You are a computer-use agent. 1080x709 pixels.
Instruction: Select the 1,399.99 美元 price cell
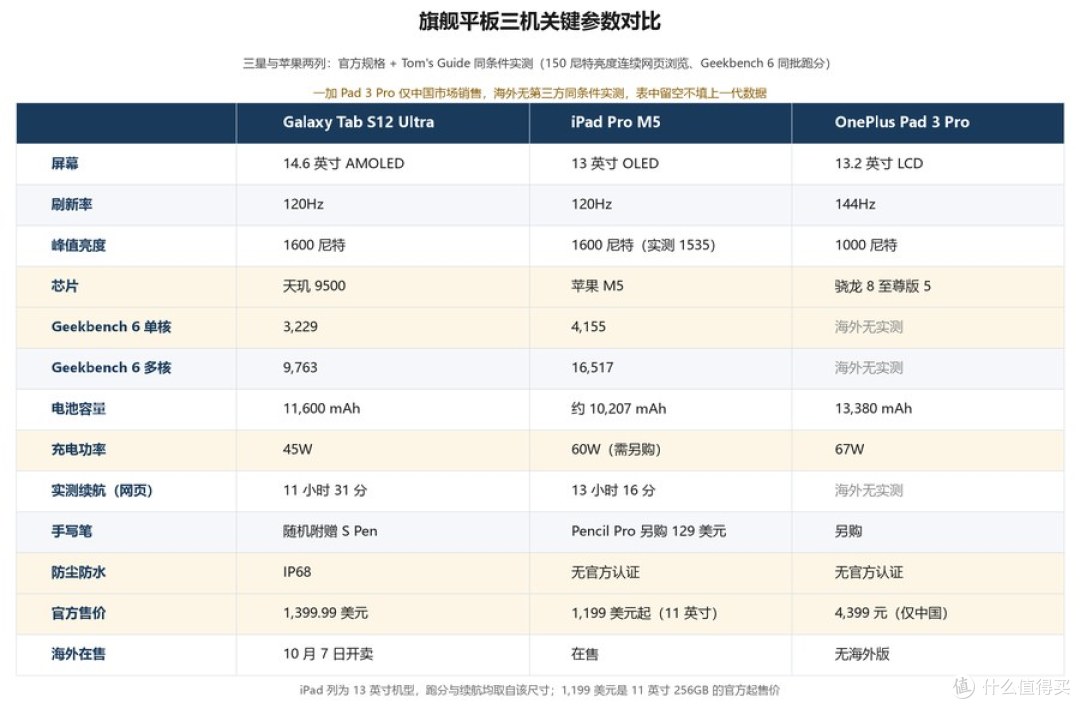325,613
